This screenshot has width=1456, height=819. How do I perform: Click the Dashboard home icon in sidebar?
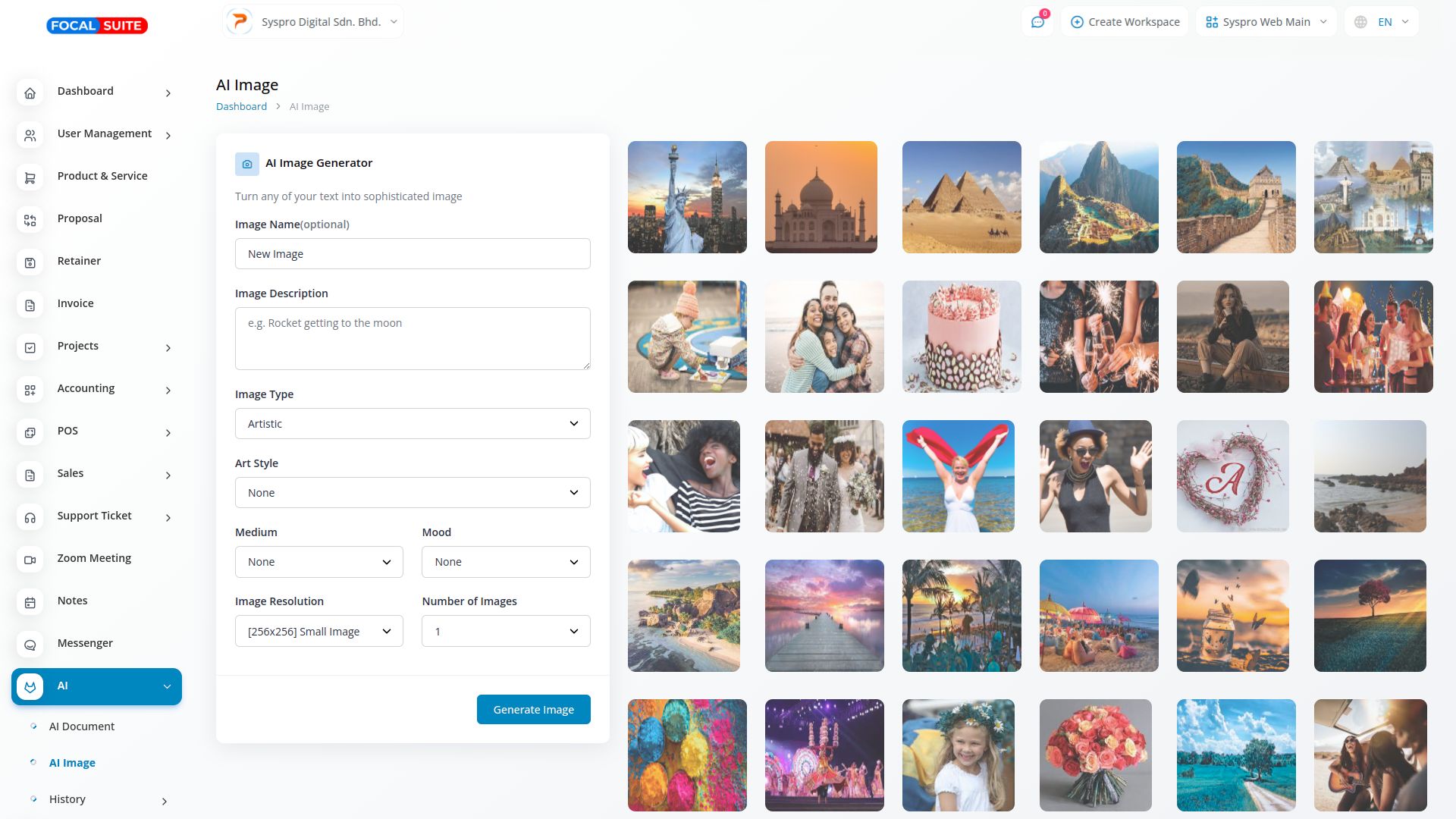coord(30,93)
